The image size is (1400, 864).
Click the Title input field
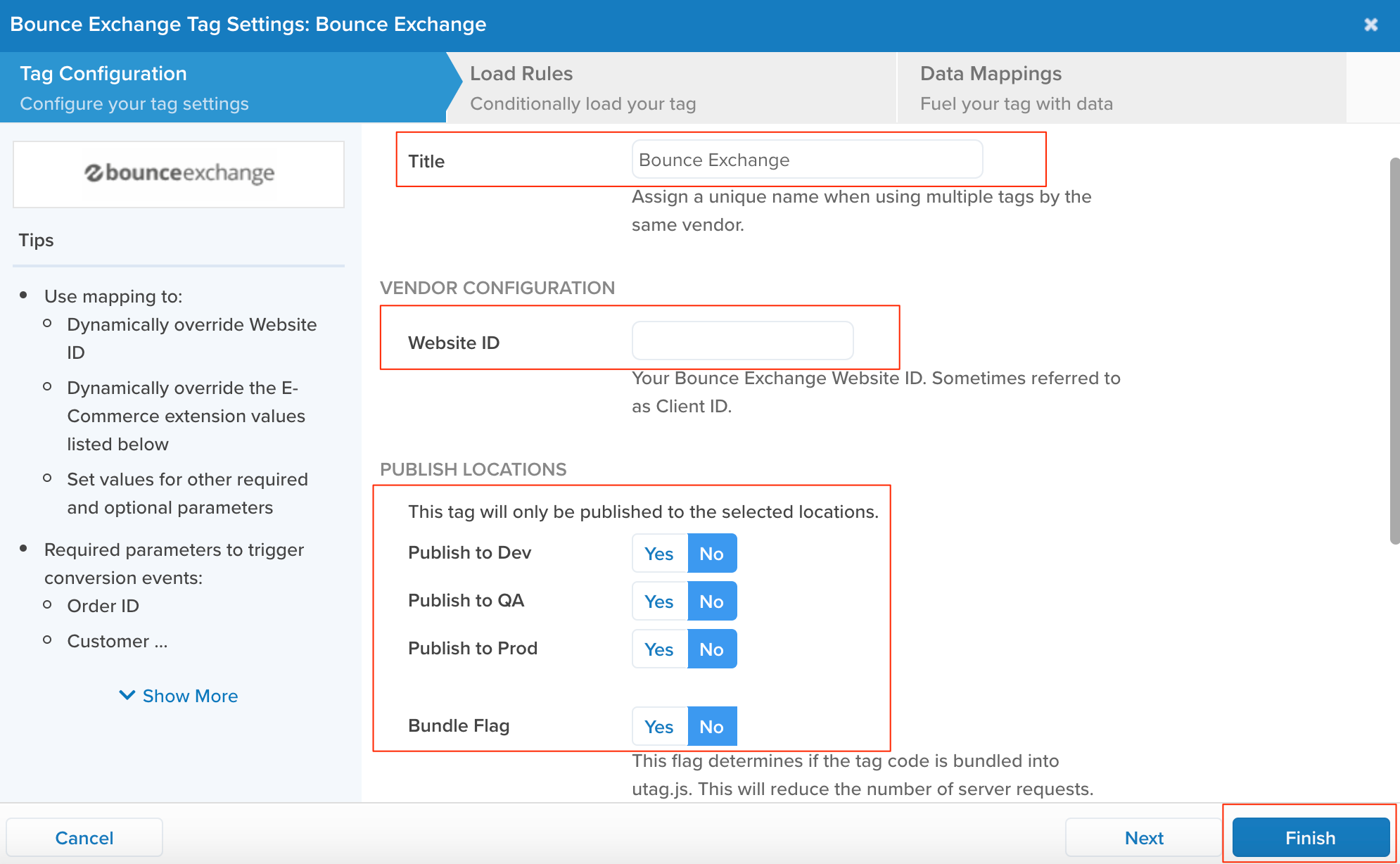[807, 160]
